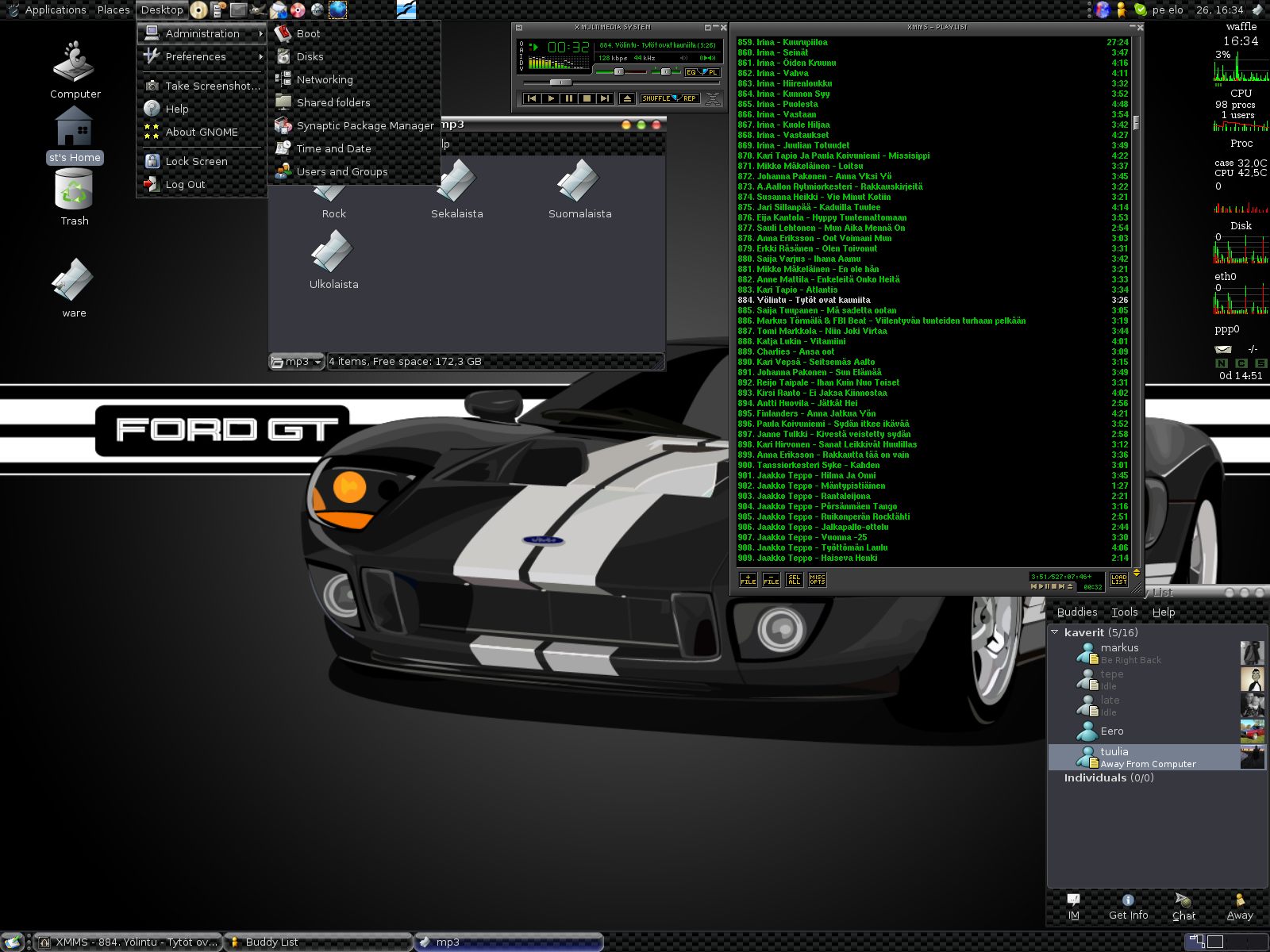Click the XMMS volume slider
1270x952 pixels.
click(x=622, y=72)
